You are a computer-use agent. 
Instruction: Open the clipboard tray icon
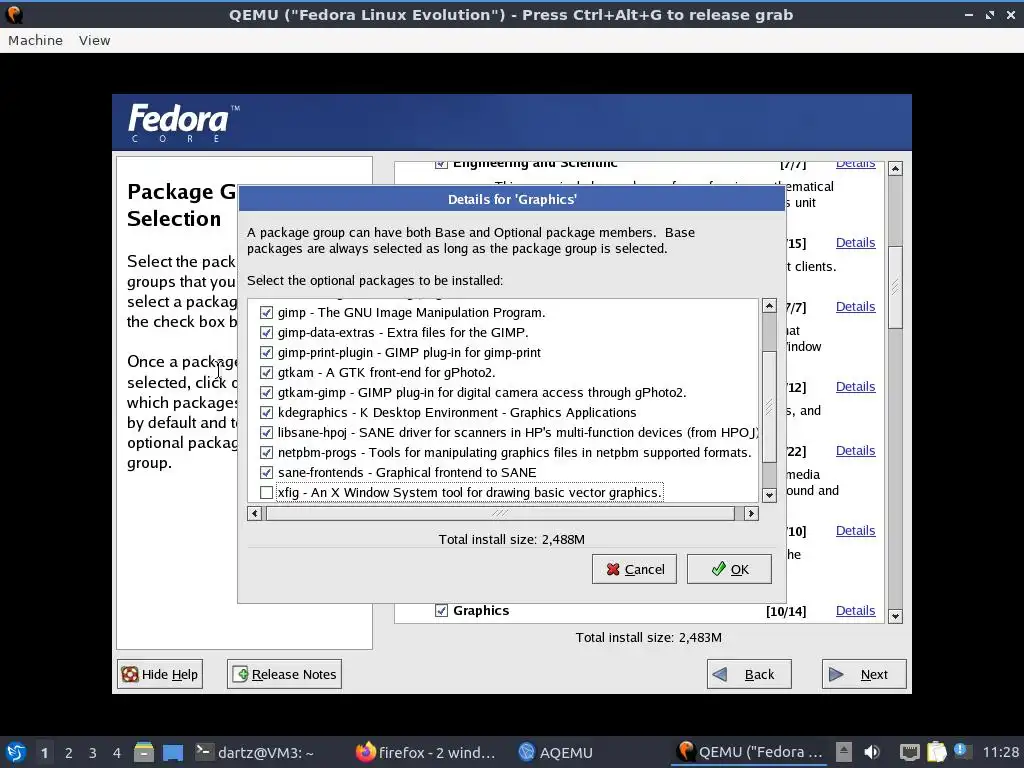(936, 752)
